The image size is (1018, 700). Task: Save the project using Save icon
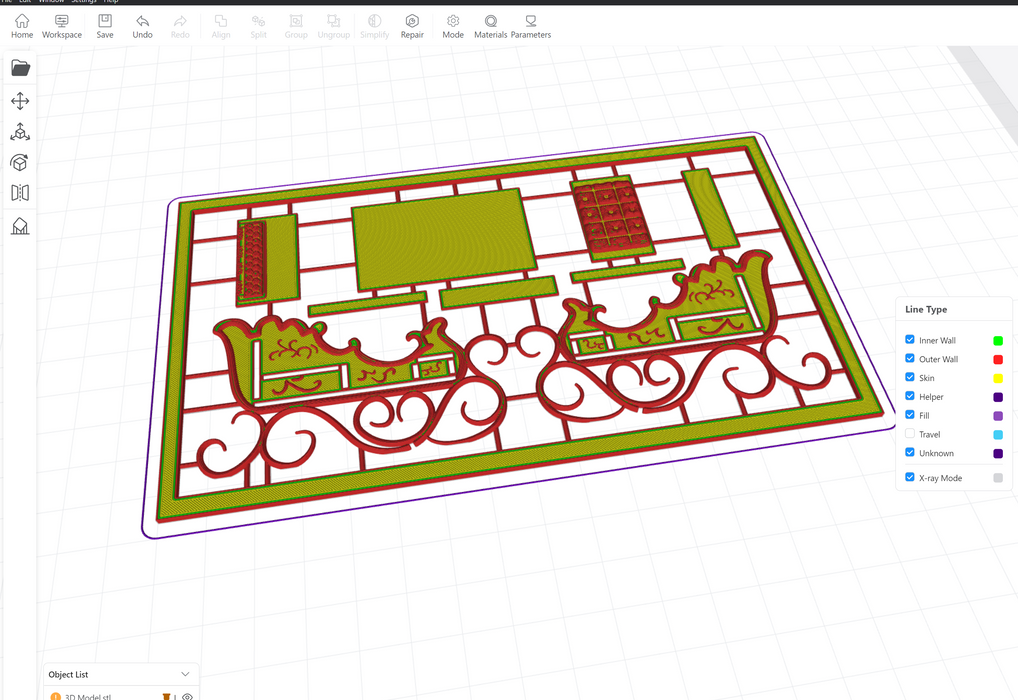[x=105, y=26]
